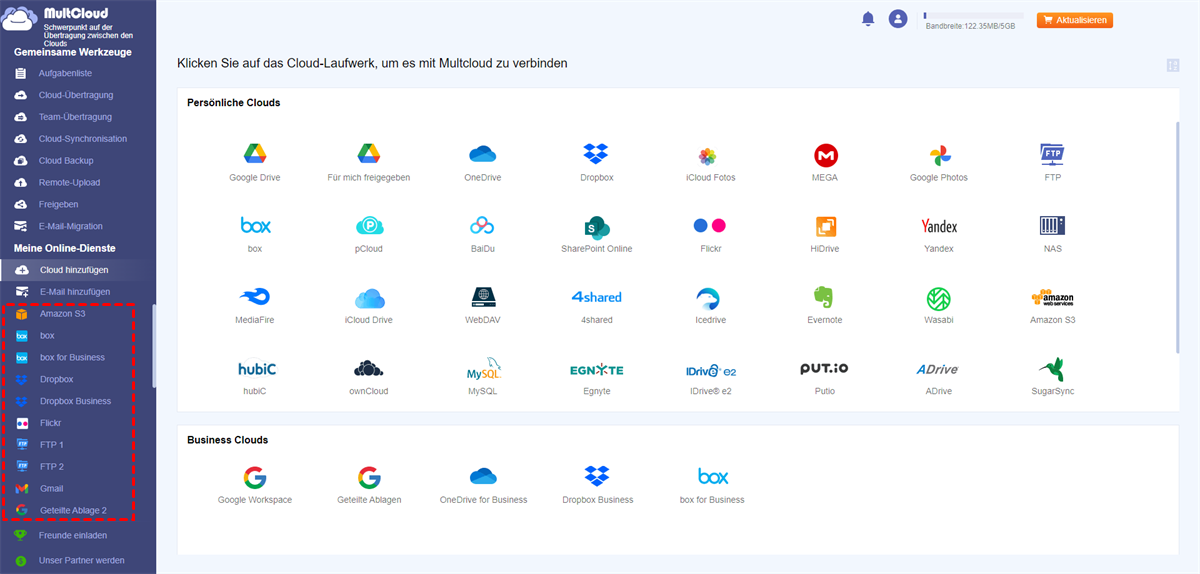This screenshot has height=574, width=1200.
Task: Choose the MySQL connection
Action: coord(483,378)
